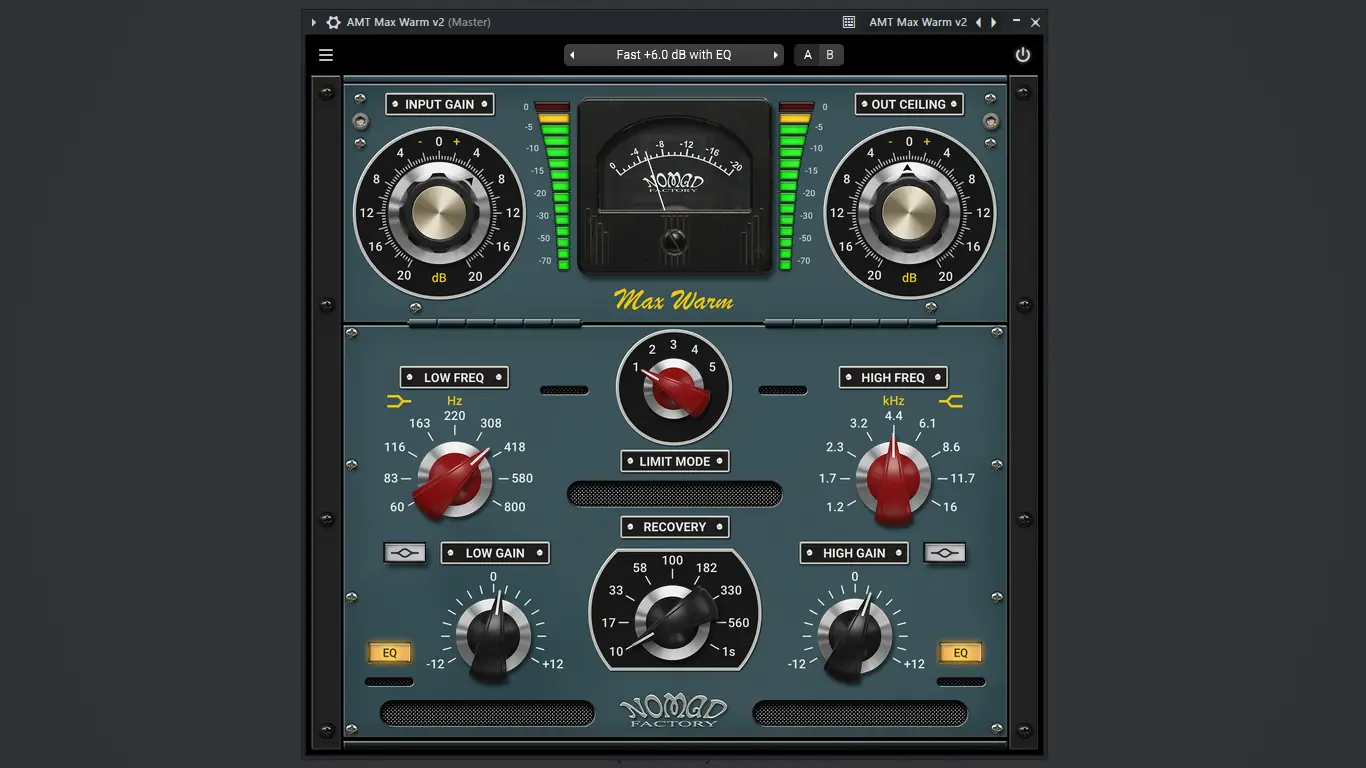The width and height of the screenshot is (1366, 768).
Task: Click the LOW FREQ label plate
Action: 454,377
